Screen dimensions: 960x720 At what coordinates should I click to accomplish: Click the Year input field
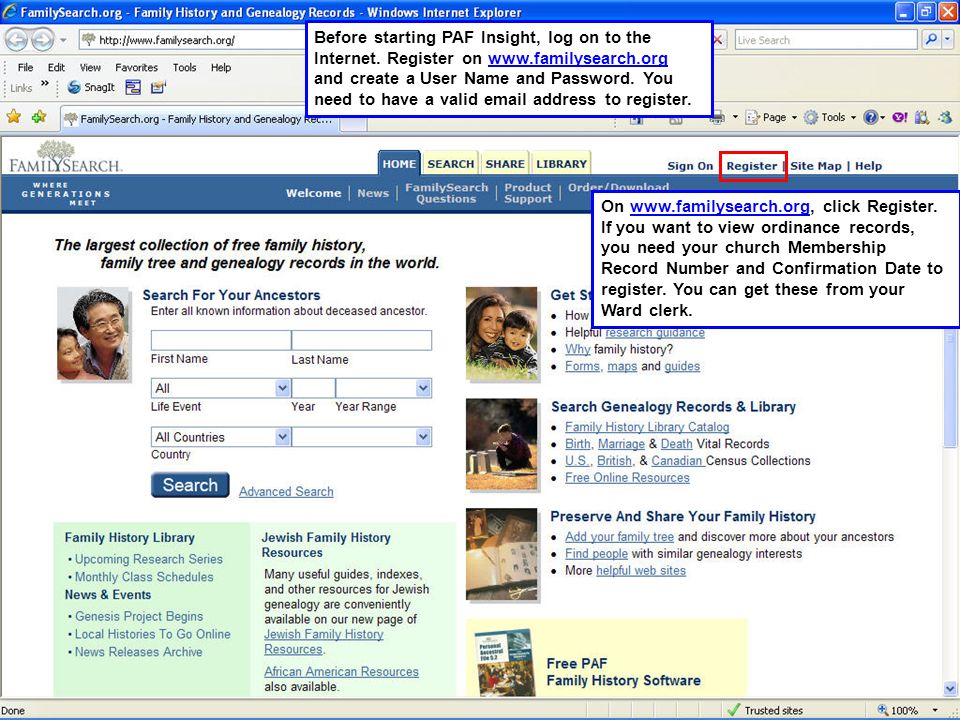pyautogui.click(x=313, y=388)
